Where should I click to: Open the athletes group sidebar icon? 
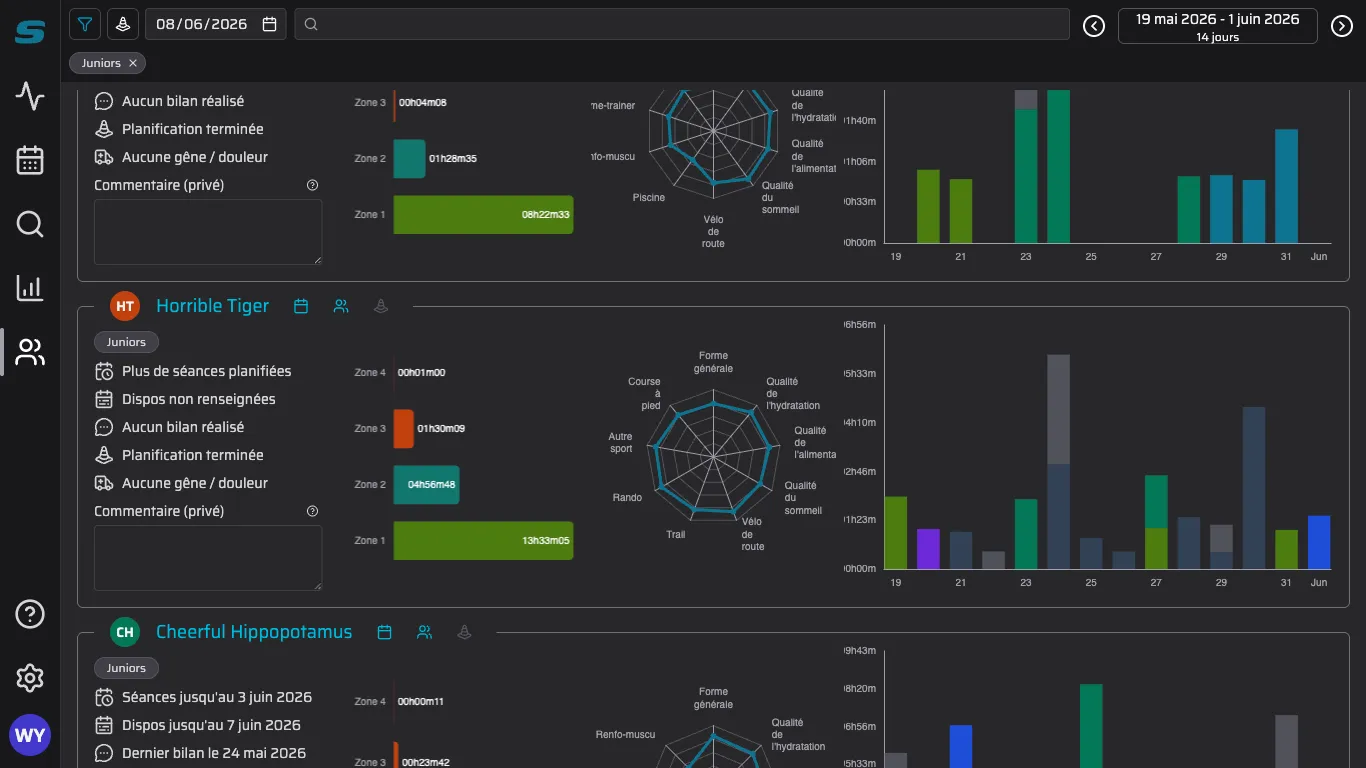[x=30, y=352]
